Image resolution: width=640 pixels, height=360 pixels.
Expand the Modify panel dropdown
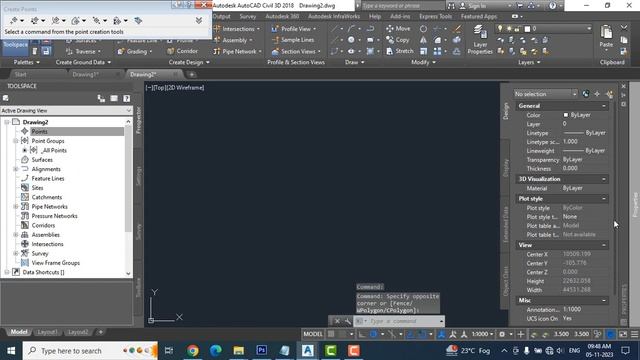coord(423,62)
